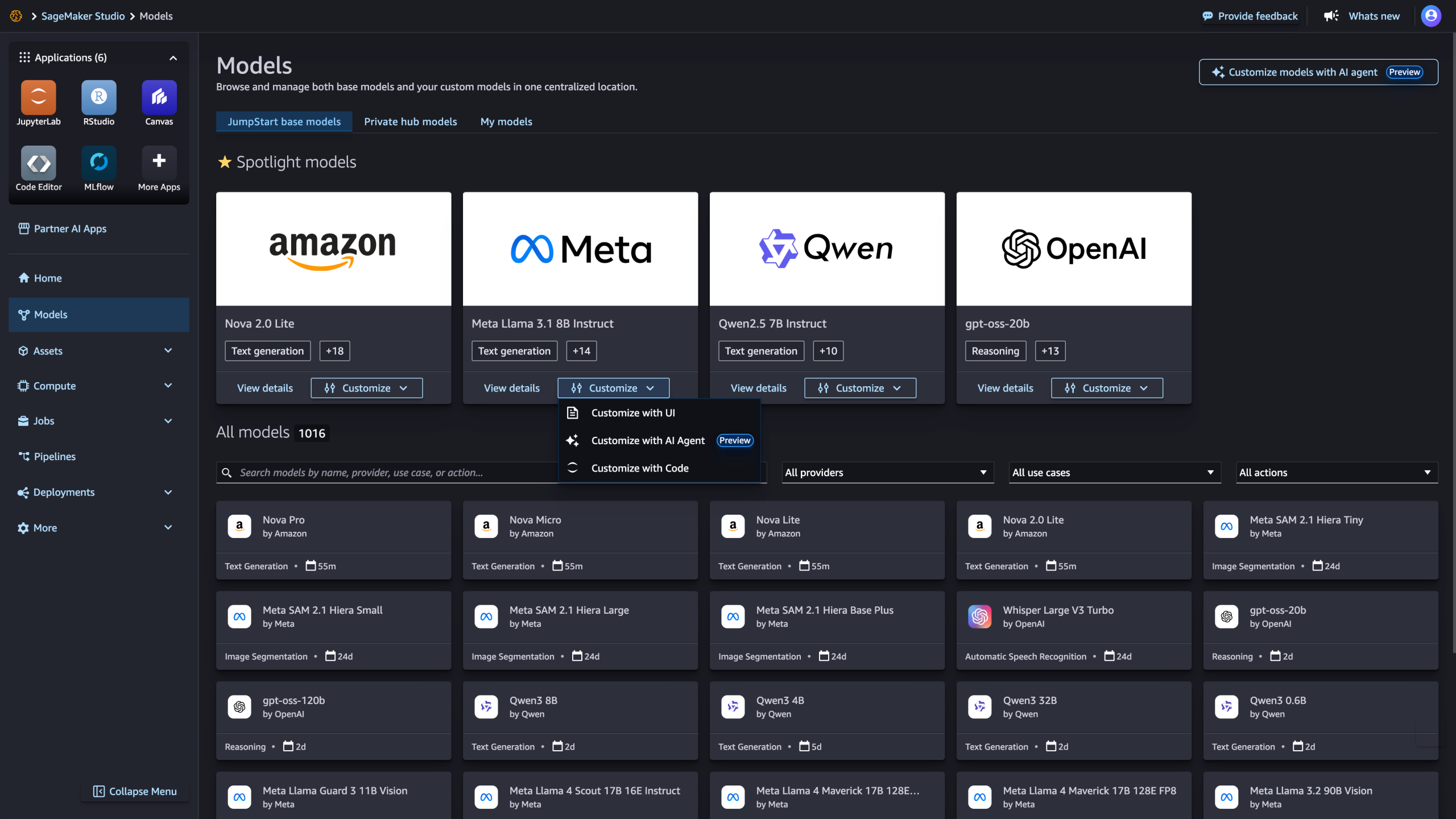This screenshot has width=1456, height=819.
Task: Select Pipelines in the sidebar
Action: (54, 456)
